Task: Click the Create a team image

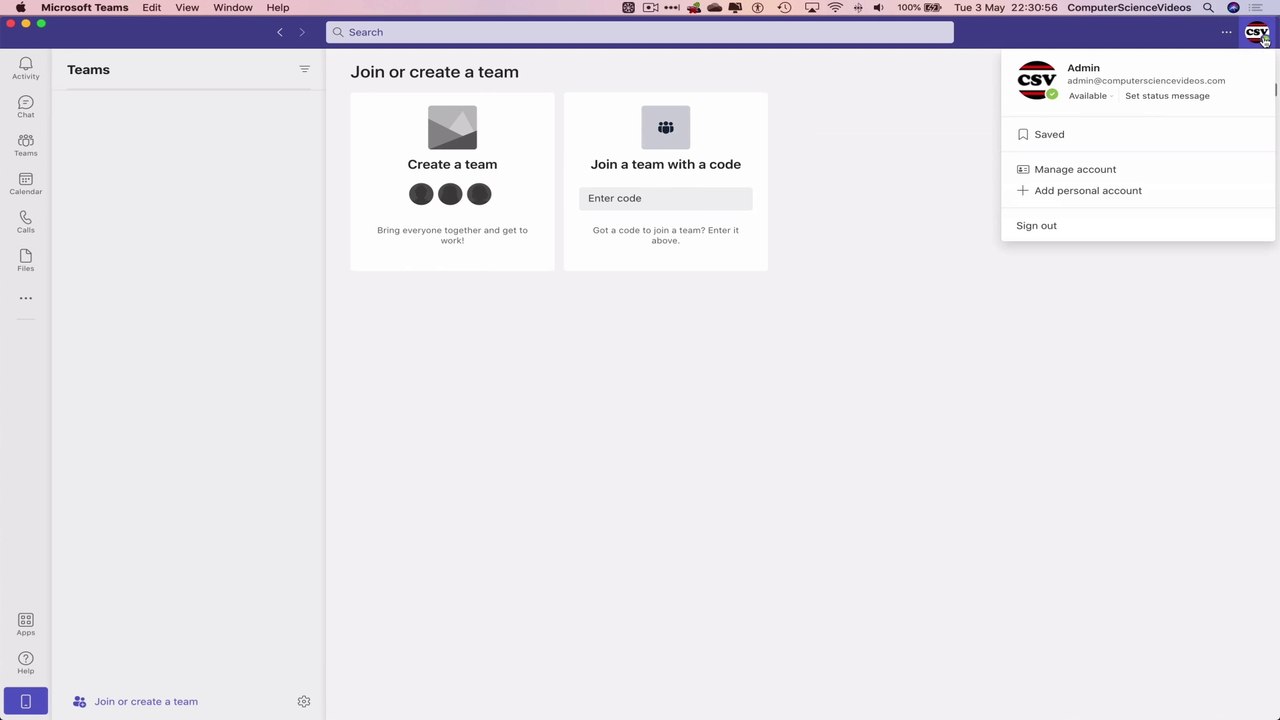Action: tap(452, 127)
